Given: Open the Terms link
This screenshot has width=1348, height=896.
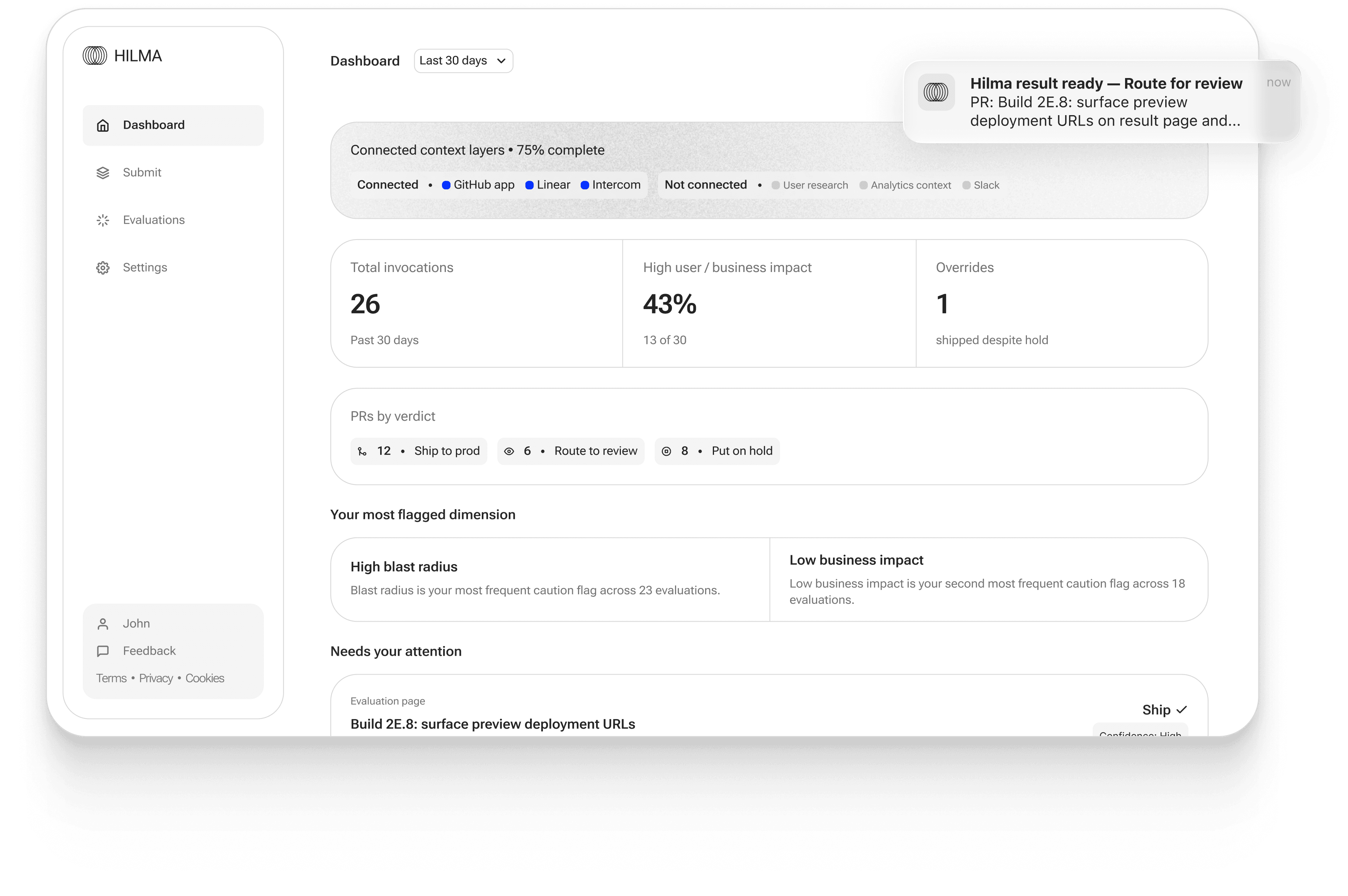Looking at the screenshot, I should [111, 678].
